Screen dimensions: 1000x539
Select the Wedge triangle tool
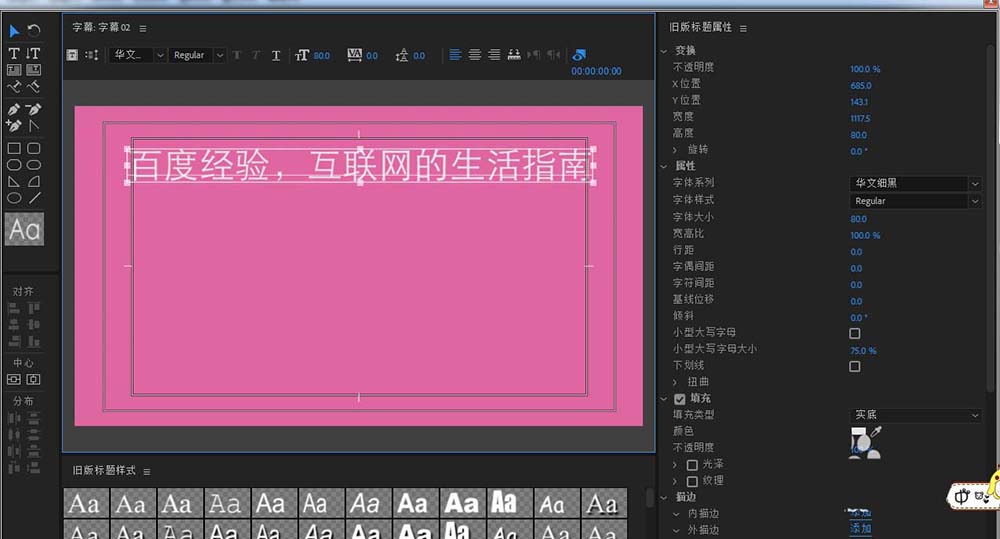point(14,181)
